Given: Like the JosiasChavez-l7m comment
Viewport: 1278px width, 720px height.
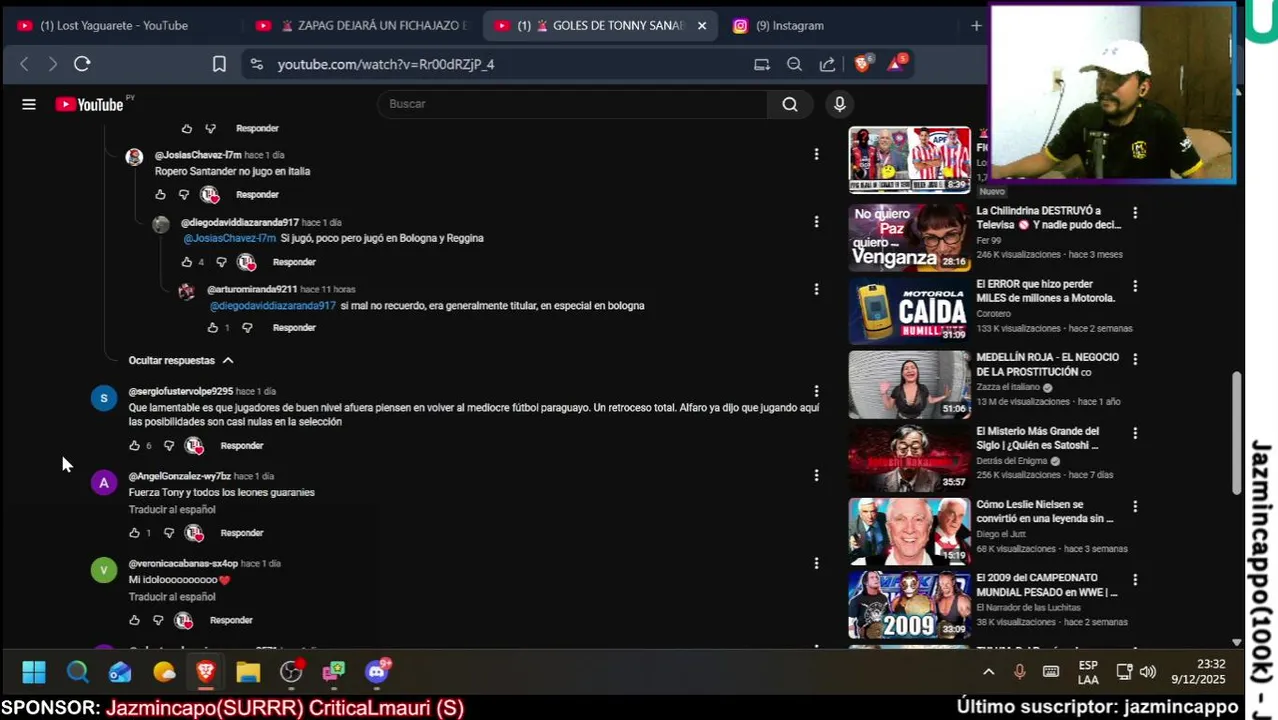Looking at the screenshot, I should pos(160,195).
